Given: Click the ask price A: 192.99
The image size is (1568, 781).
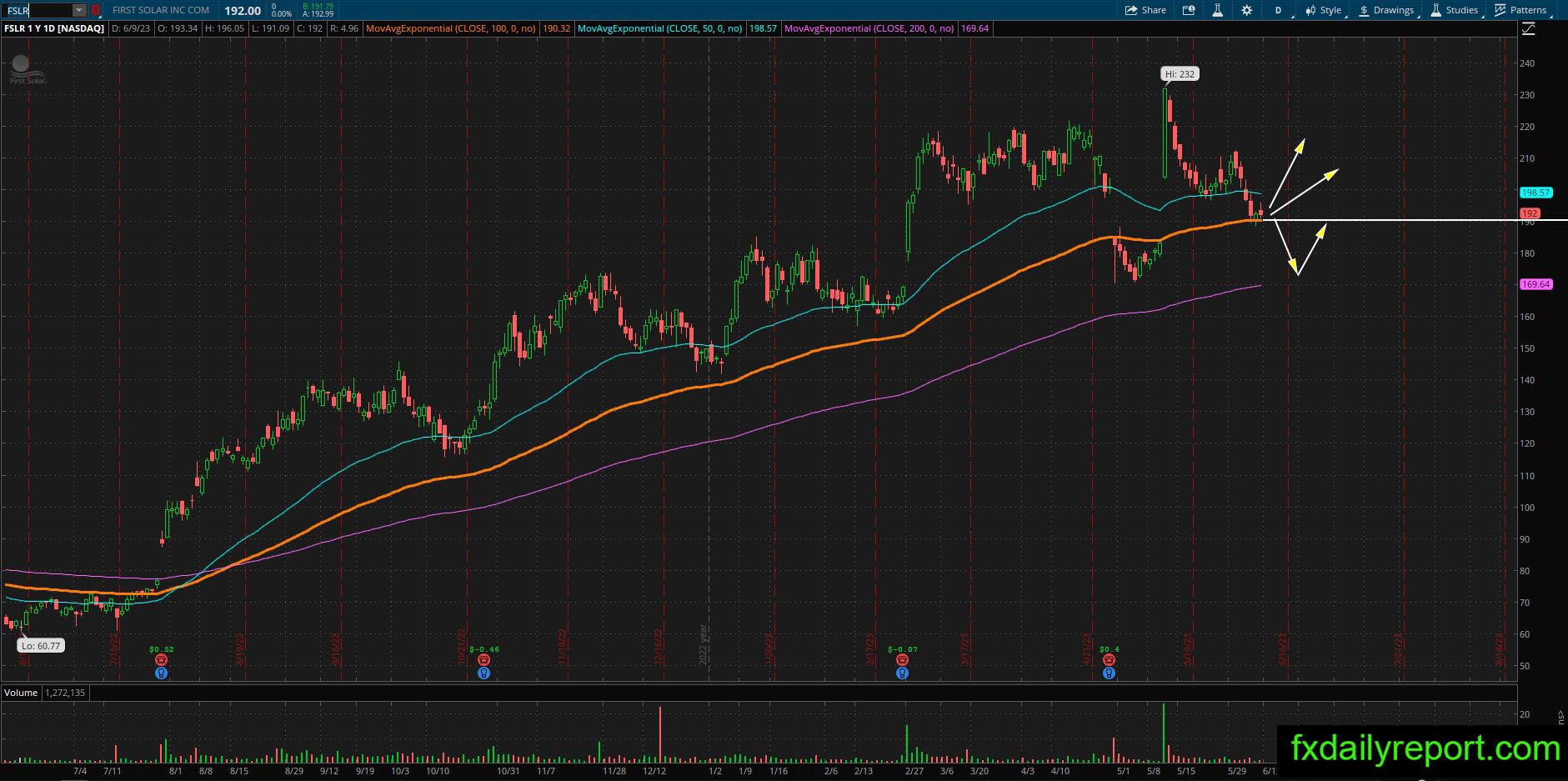Looking at the screenshot, I should pos(318,14).
